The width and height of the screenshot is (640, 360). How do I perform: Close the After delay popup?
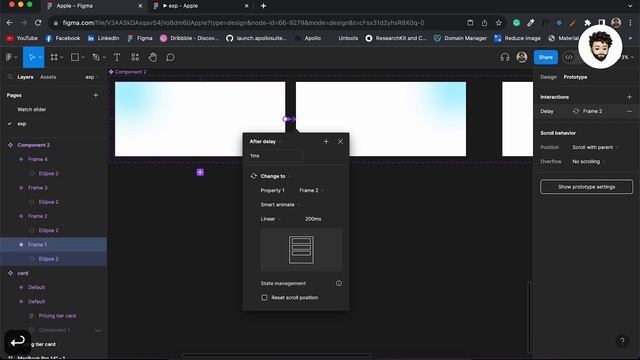tap(340, 142)
